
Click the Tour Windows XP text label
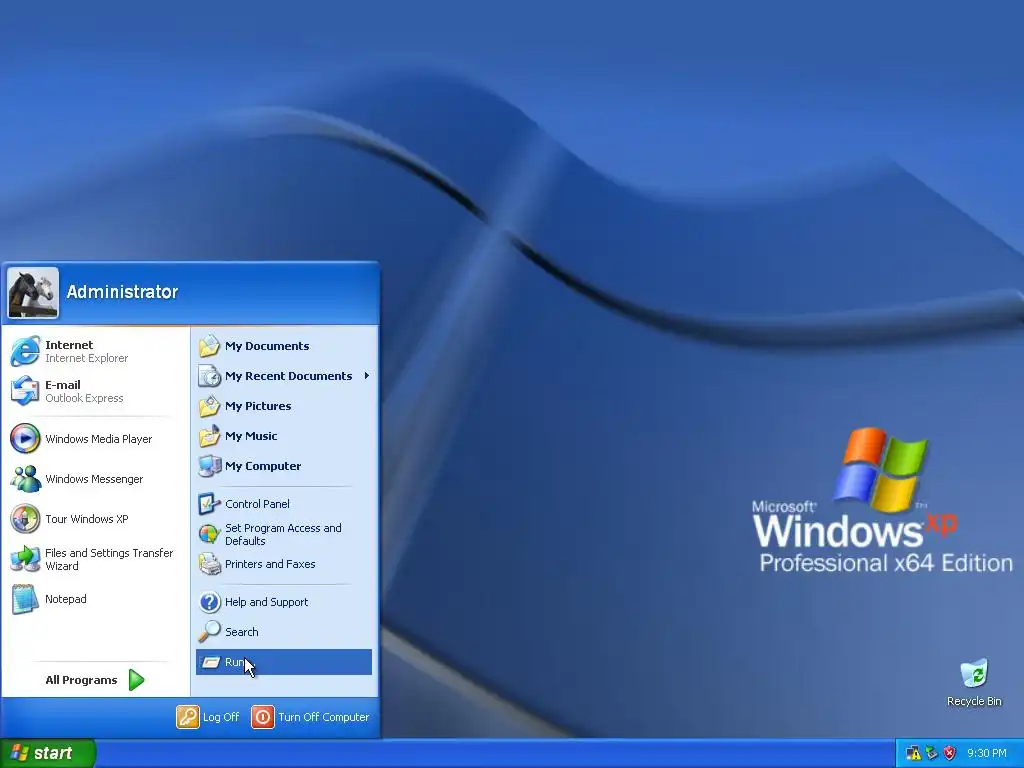(x=87, y=519)
